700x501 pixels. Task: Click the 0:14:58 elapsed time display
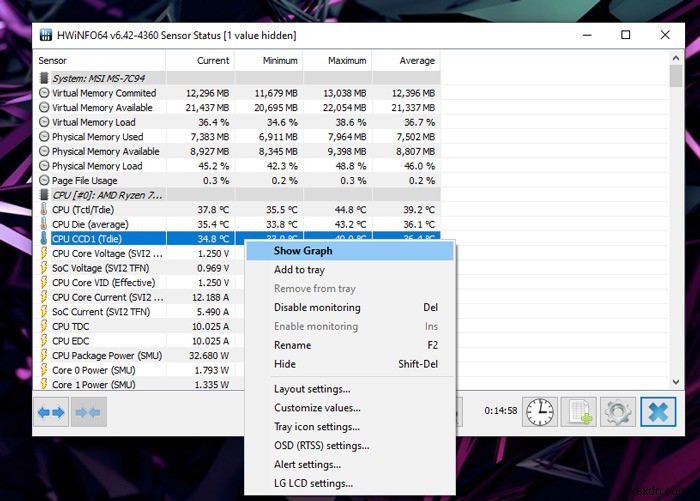point(500,410)
